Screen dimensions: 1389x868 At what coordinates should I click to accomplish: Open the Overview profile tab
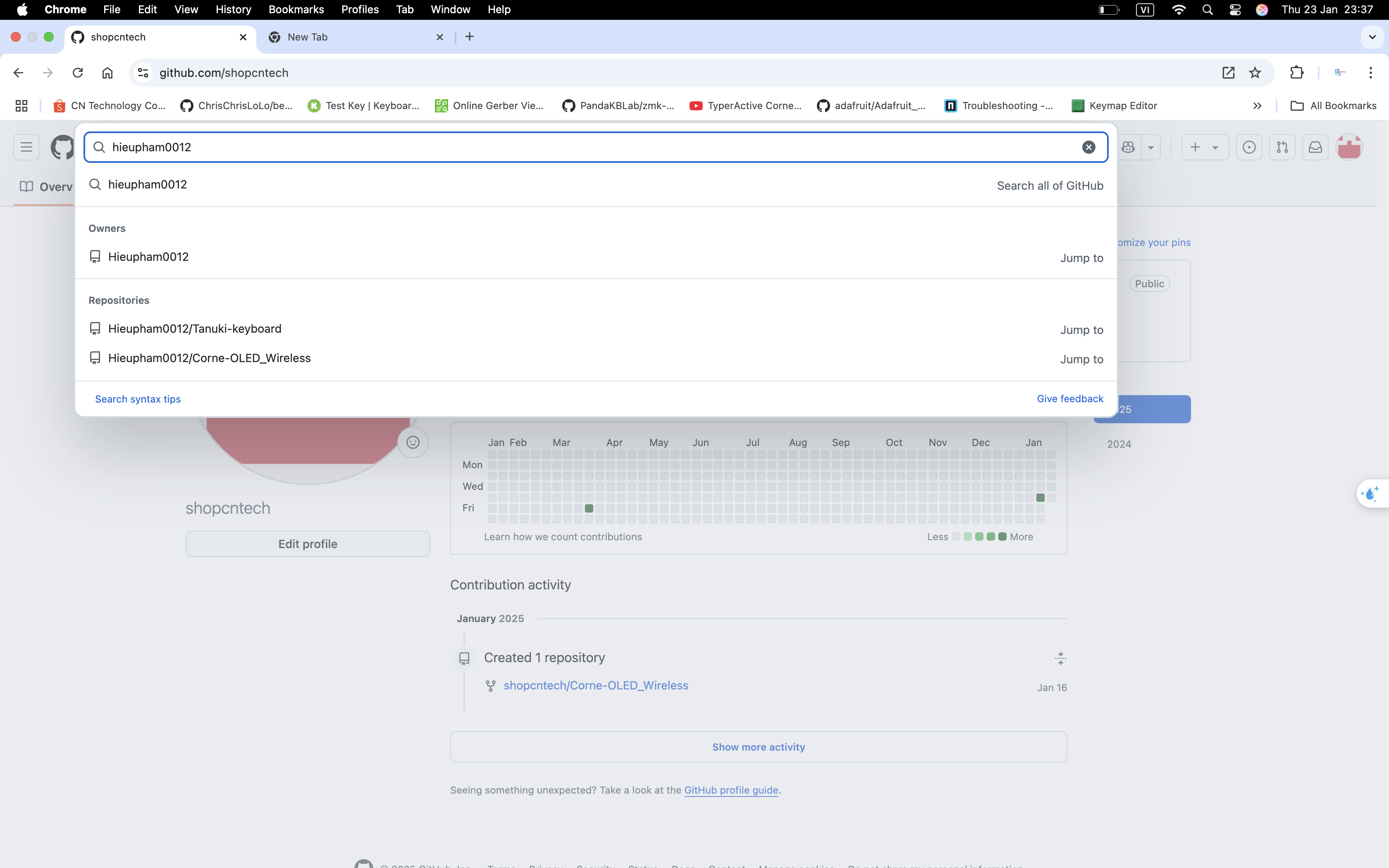[x=46, y=186]
